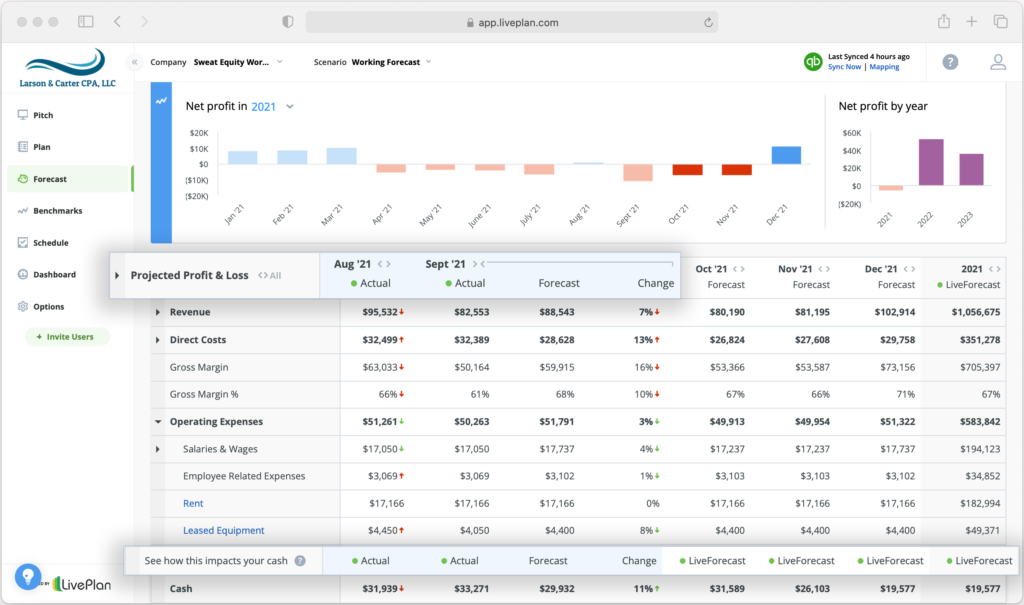Open help with the question-mark icon

tap(948, 62)
